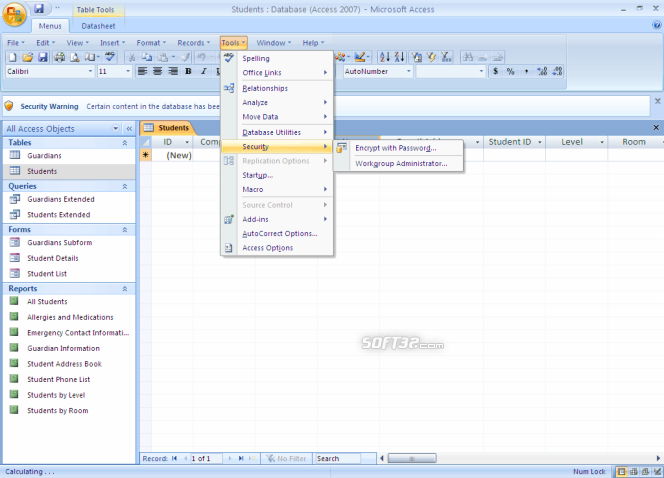Click the Open folder toolbar icon

28,57
